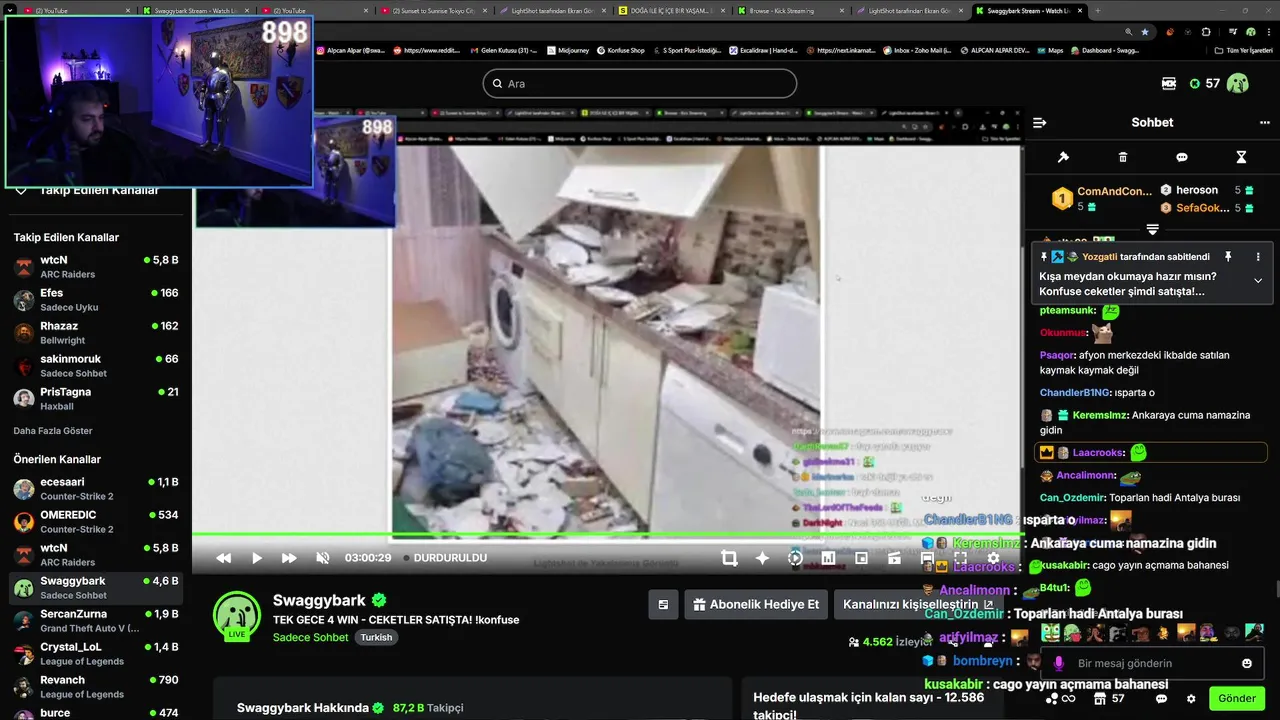Click the 'Turkish' language tag
This screenshot has height=720, width=1280.
377,637
